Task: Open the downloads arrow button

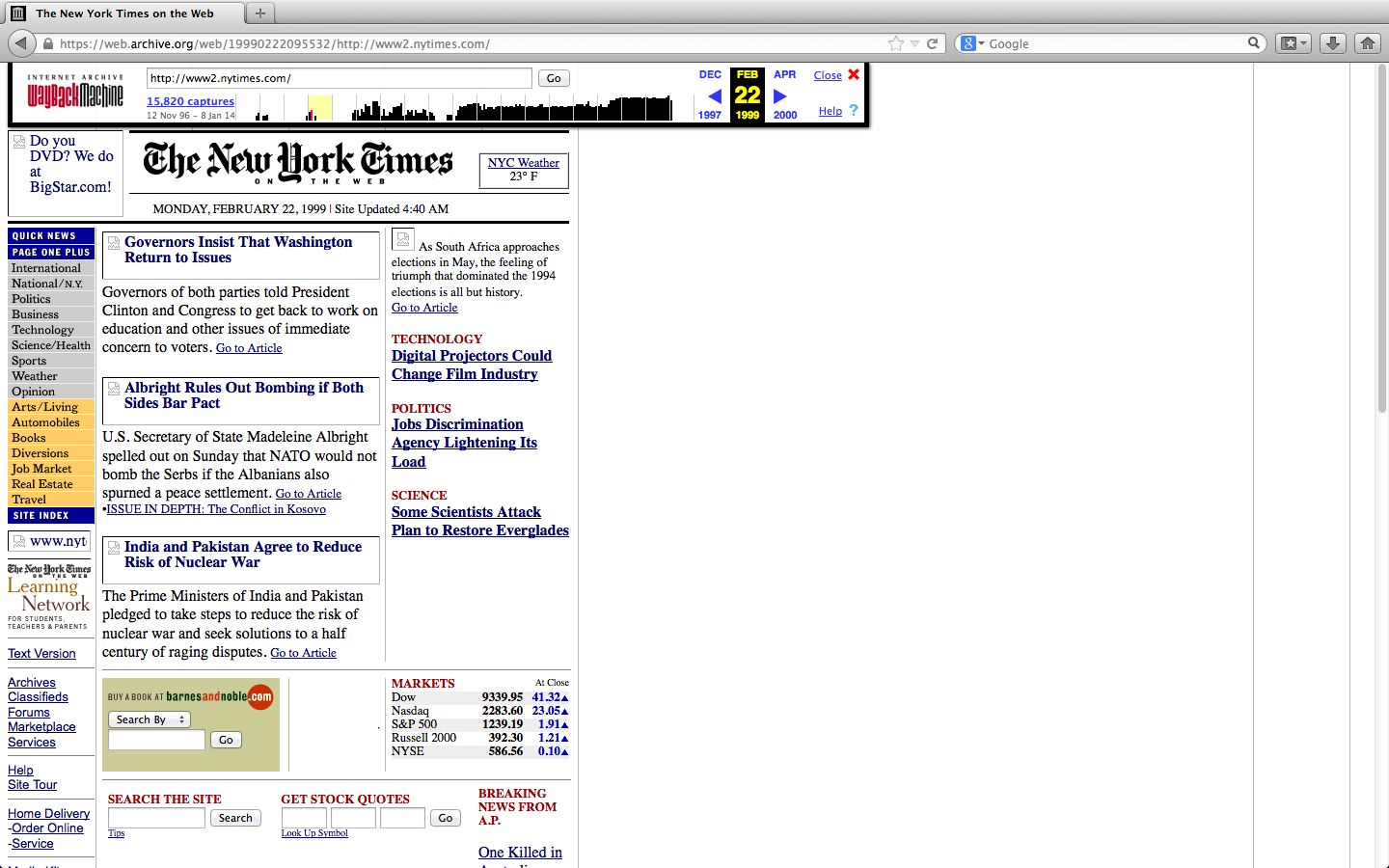Action: click(1332, 43)
